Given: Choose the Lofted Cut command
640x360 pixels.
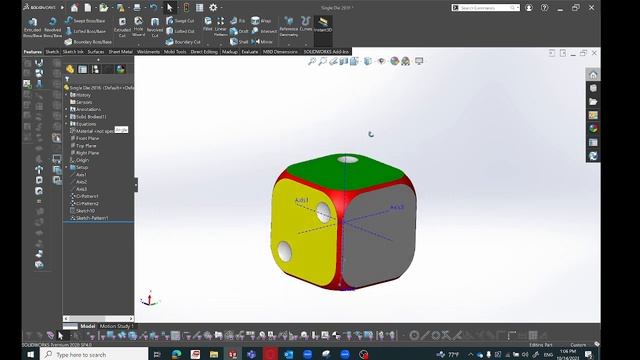Looking at the screenshot, I should click(180, 31).
